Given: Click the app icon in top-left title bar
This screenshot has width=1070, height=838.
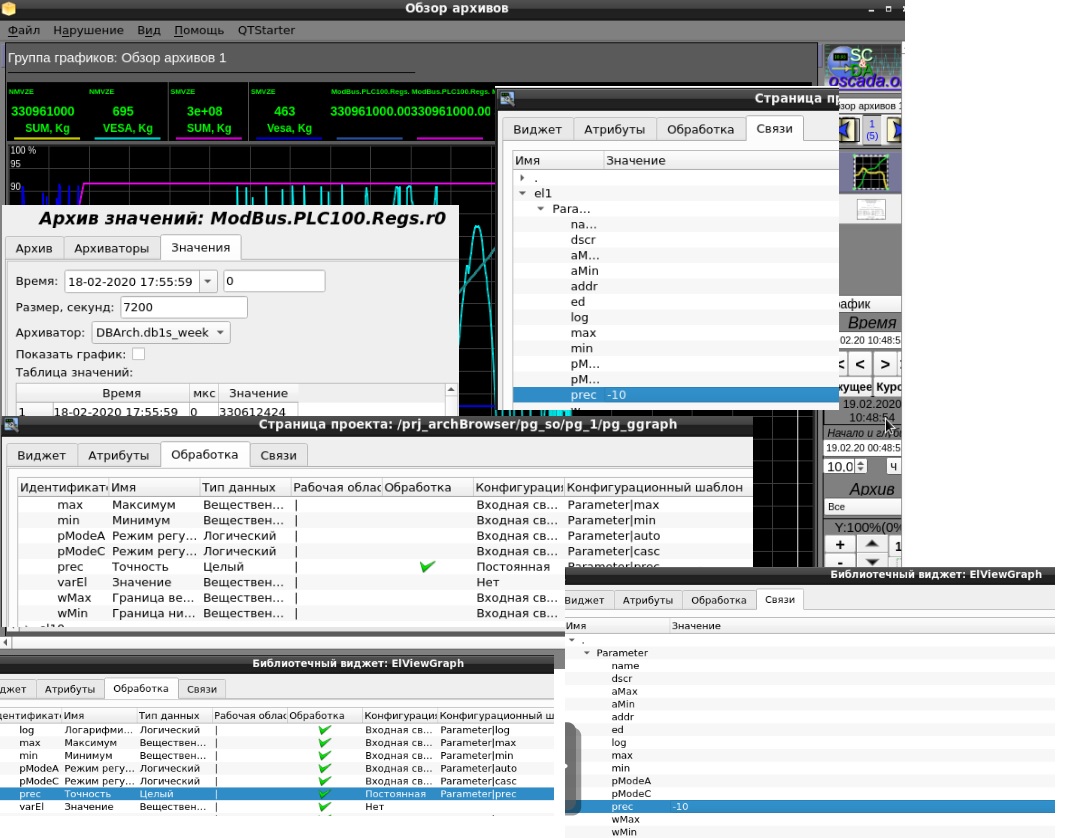Looking at the screenshot, I should pyautogui.click(x=9, y=9).
